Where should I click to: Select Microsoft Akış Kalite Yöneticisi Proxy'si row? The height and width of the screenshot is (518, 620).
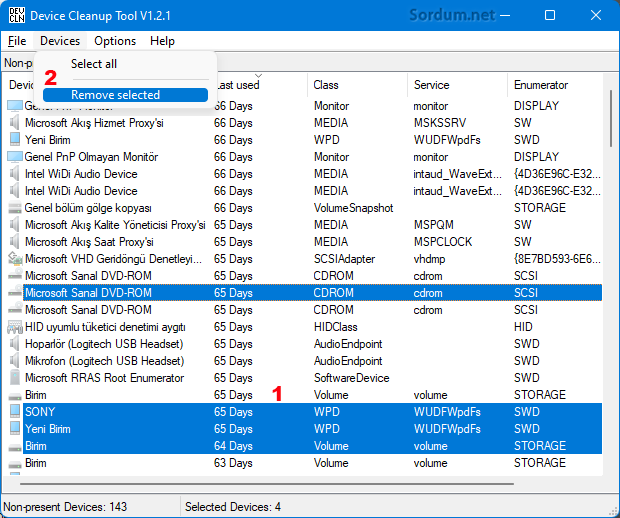pyautogui.click(x=304, y=225)
